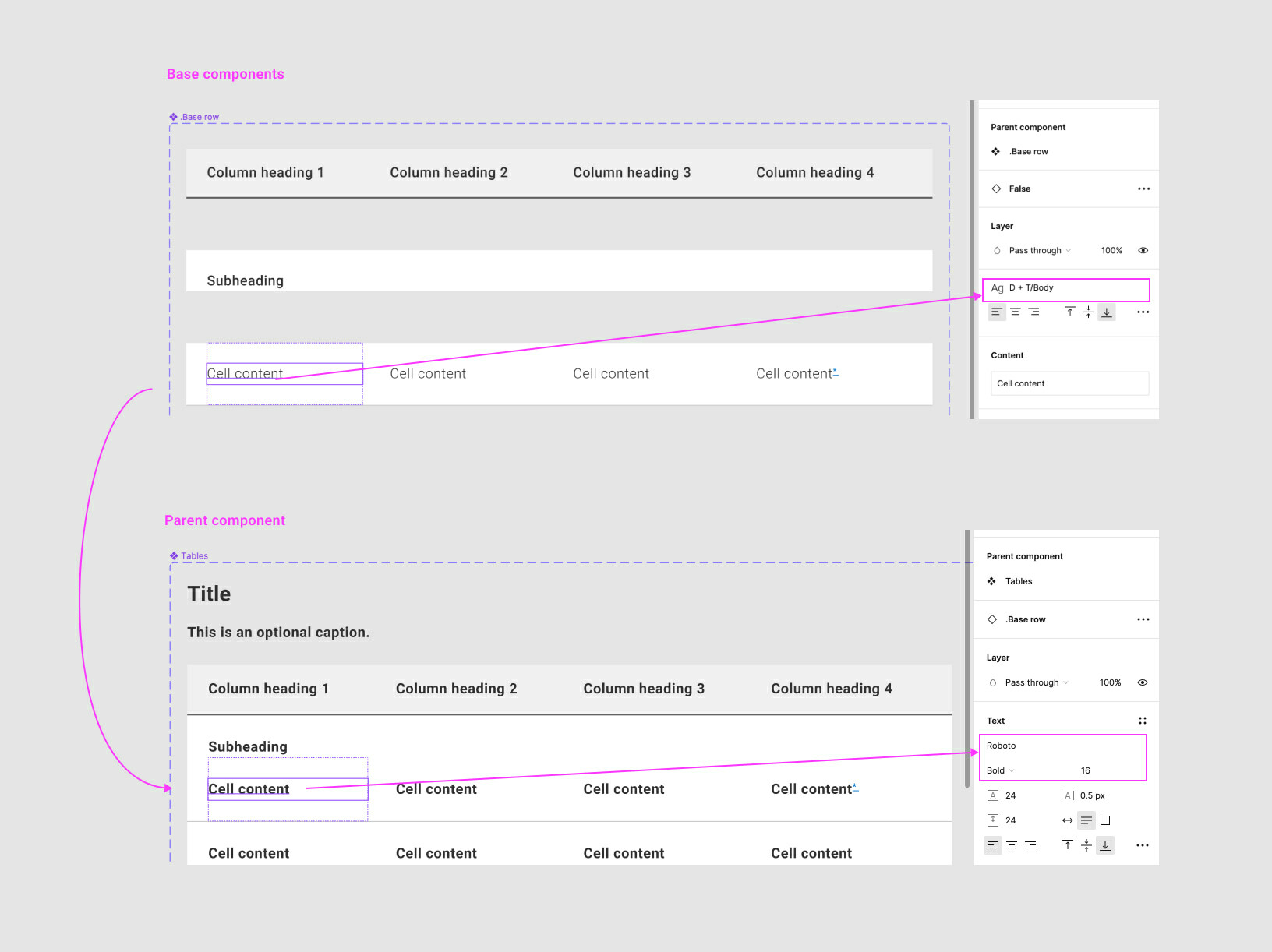Click the Parent component pink section heading
Viewport: 1272px width, 952px height.
click(224, 520)
